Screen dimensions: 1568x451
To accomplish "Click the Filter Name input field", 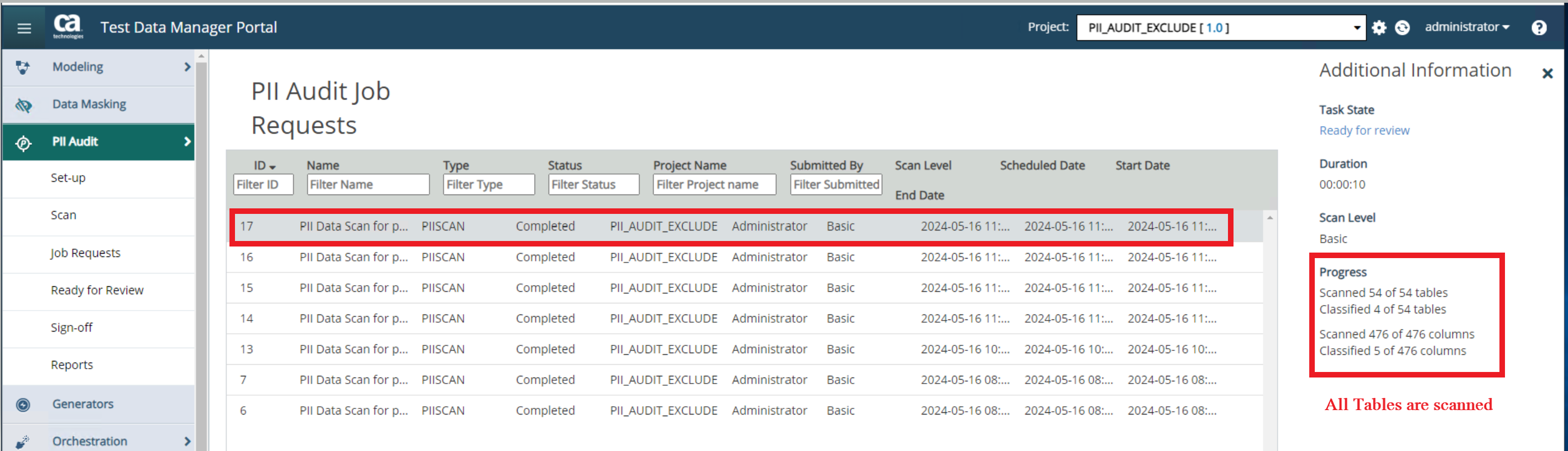I will [x=368, y=185].
